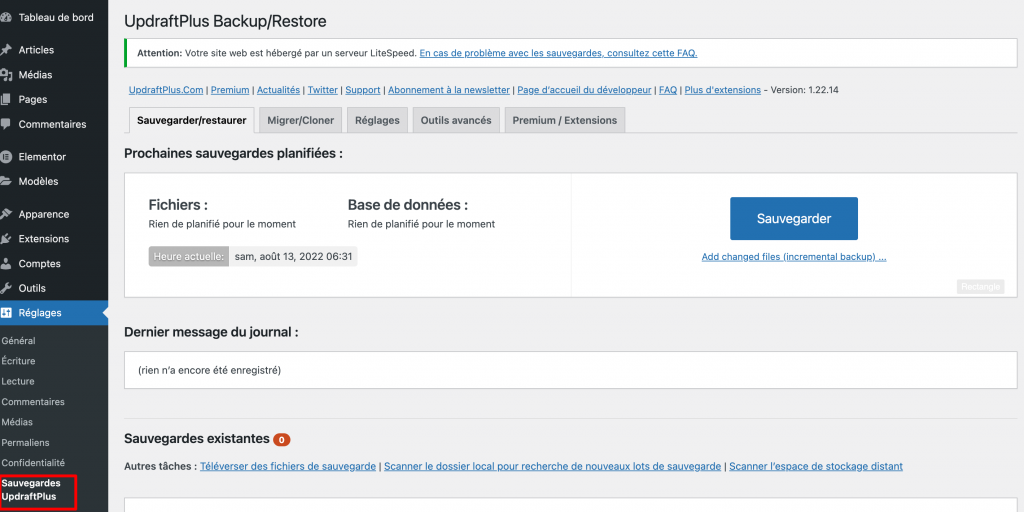Open Général settings submenu

tap(18, 341)
